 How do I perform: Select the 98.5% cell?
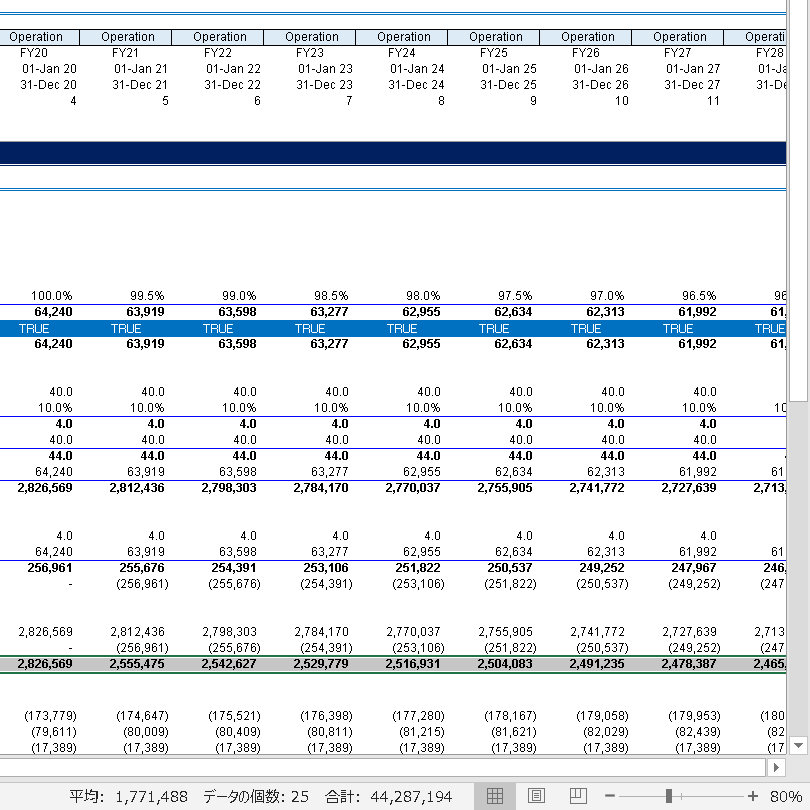331,296
